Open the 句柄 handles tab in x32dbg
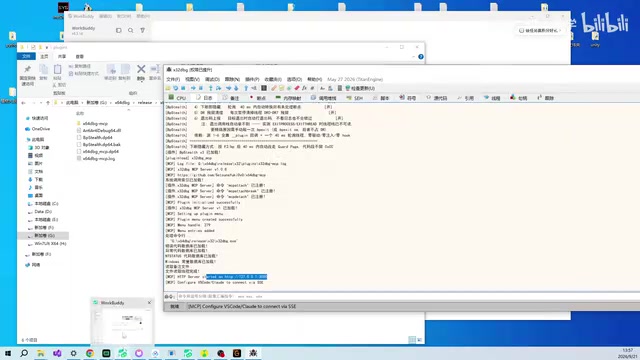Viewport: 640px width, 360px height. coord(519,98)
